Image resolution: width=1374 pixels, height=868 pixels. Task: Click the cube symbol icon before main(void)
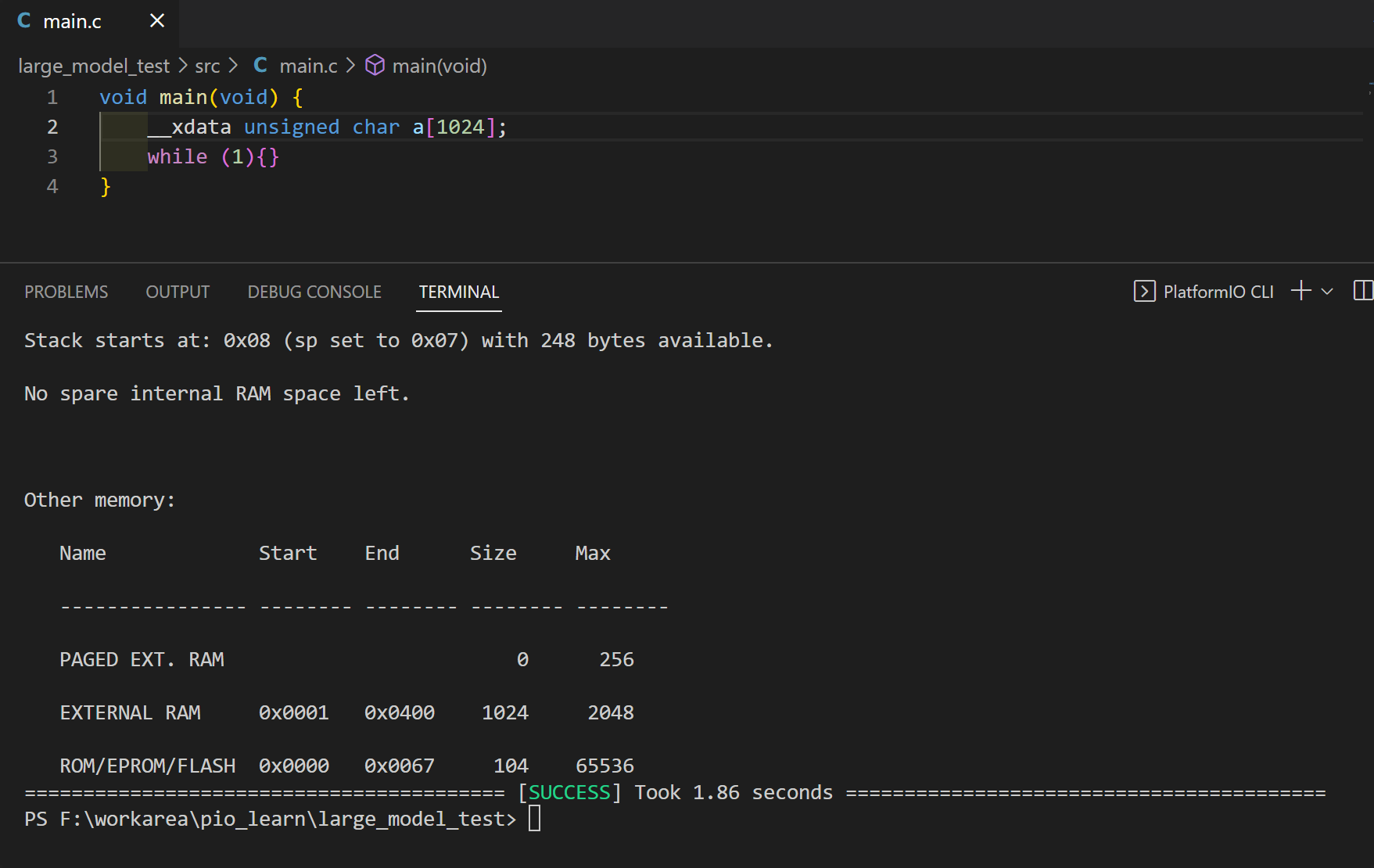coord(375,65)
